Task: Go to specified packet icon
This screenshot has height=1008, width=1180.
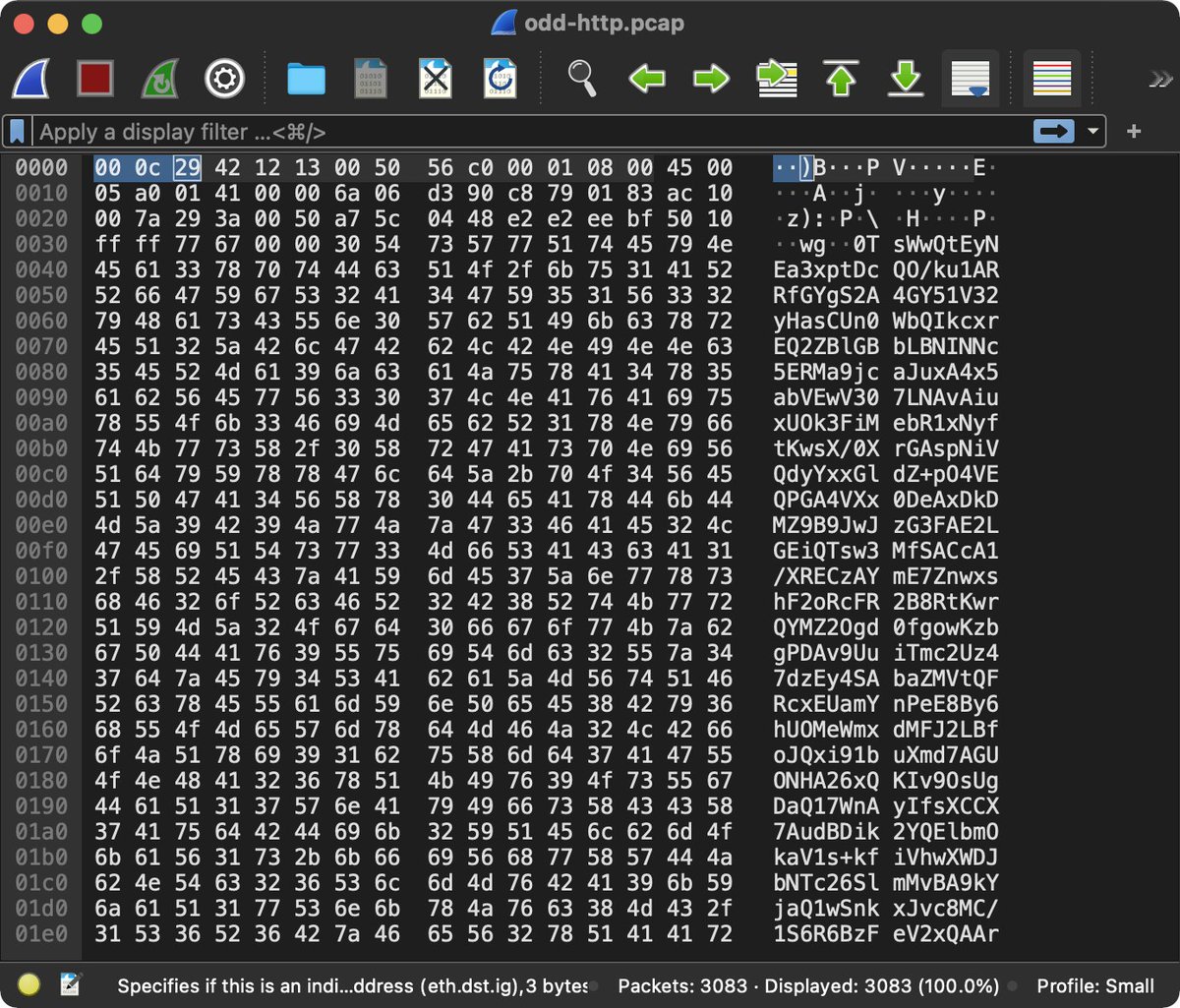Action: point(776,79)
